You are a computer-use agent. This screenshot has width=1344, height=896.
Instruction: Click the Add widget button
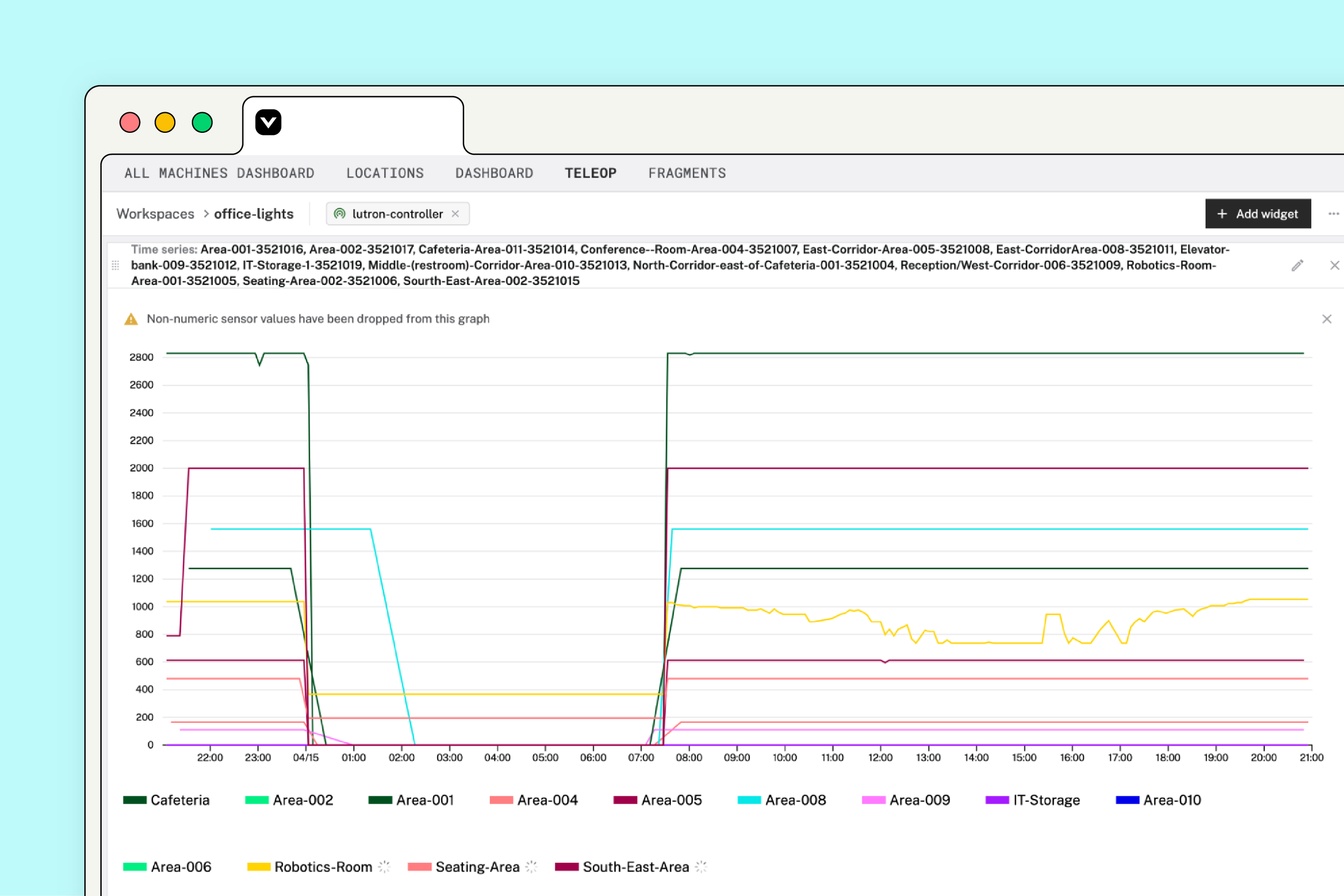1257,214
